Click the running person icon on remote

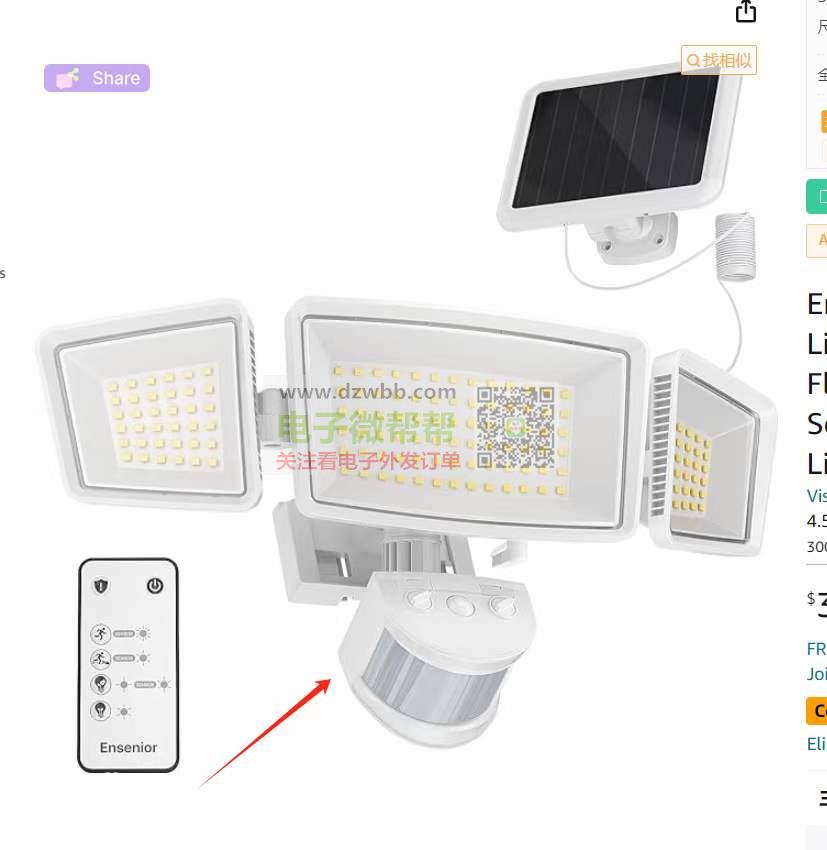tap(101, 633)
